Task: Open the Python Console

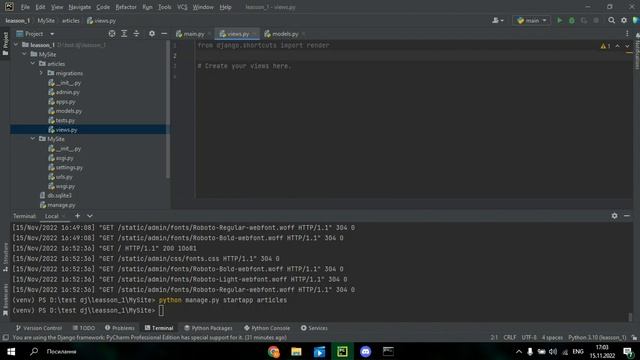Action: pyautogui.click(x=267, y=328)
